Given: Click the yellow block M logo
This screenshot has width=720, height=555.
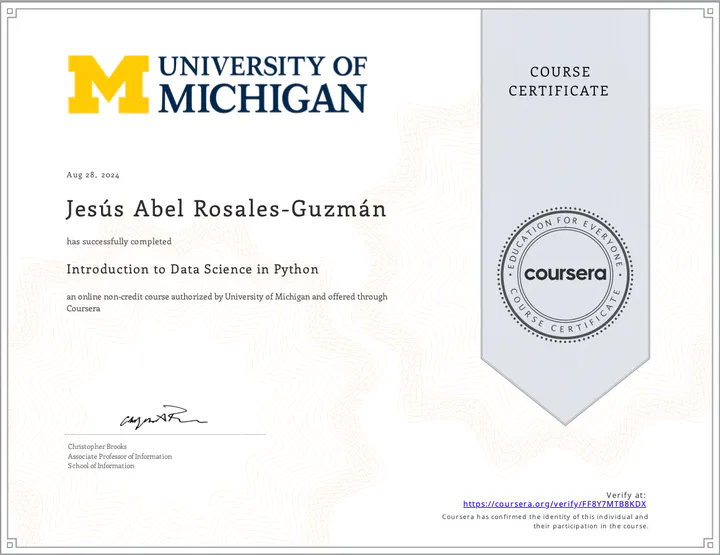Looking at the screenshot, I should click(108, 84).
